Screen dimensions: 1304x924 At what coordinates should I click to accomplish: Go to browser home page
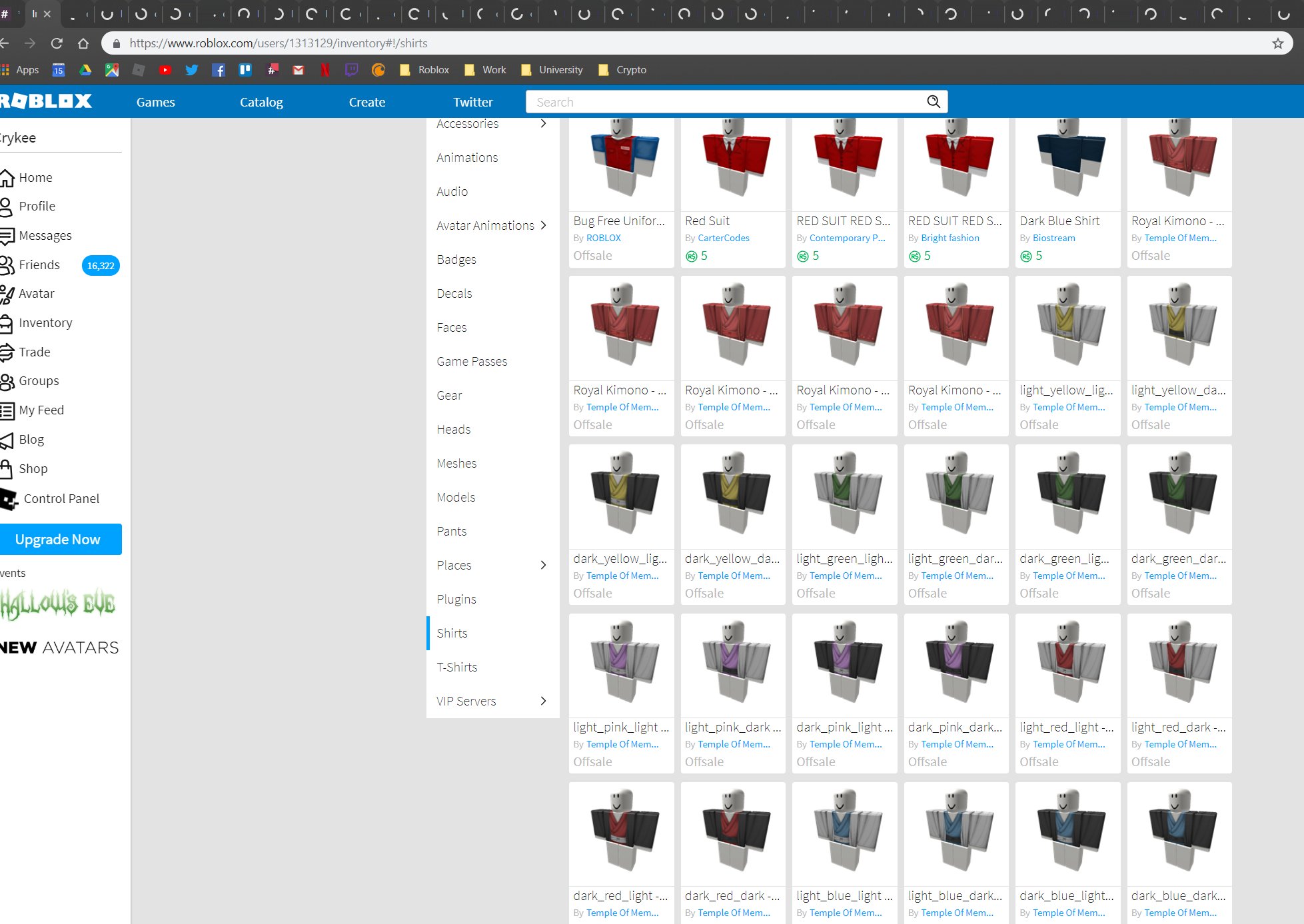(83, 43)
